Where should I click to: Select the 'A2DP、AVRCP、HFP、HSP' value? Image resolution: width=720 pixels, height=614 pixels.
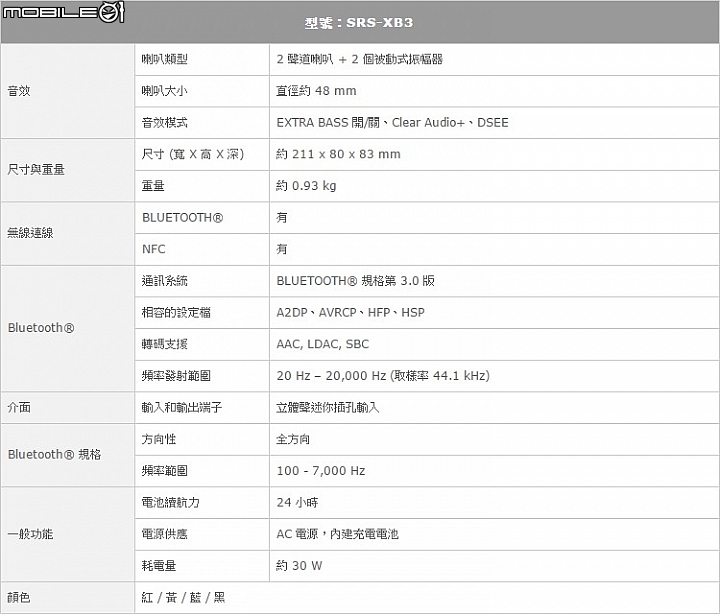[x=350, y=313]
